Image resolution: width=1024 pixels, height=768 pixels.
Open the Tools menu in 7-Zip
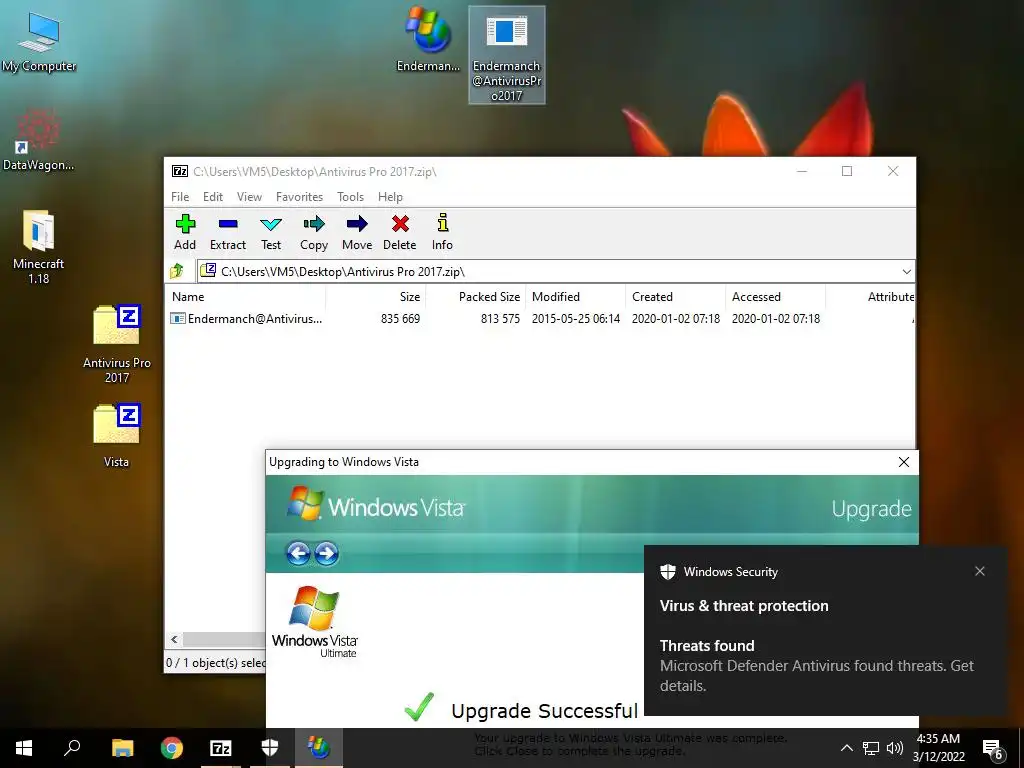pos(350,197)
